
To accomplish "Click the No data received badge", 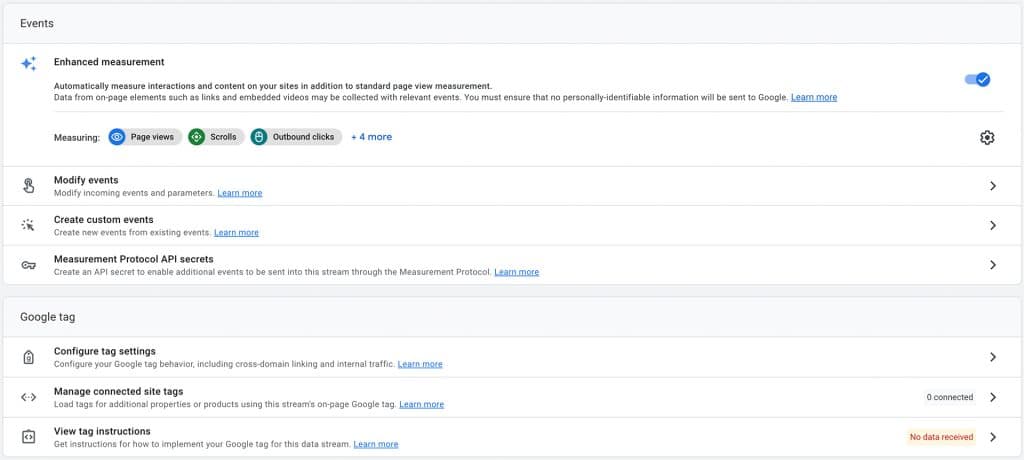I will (x=941, y=436).
